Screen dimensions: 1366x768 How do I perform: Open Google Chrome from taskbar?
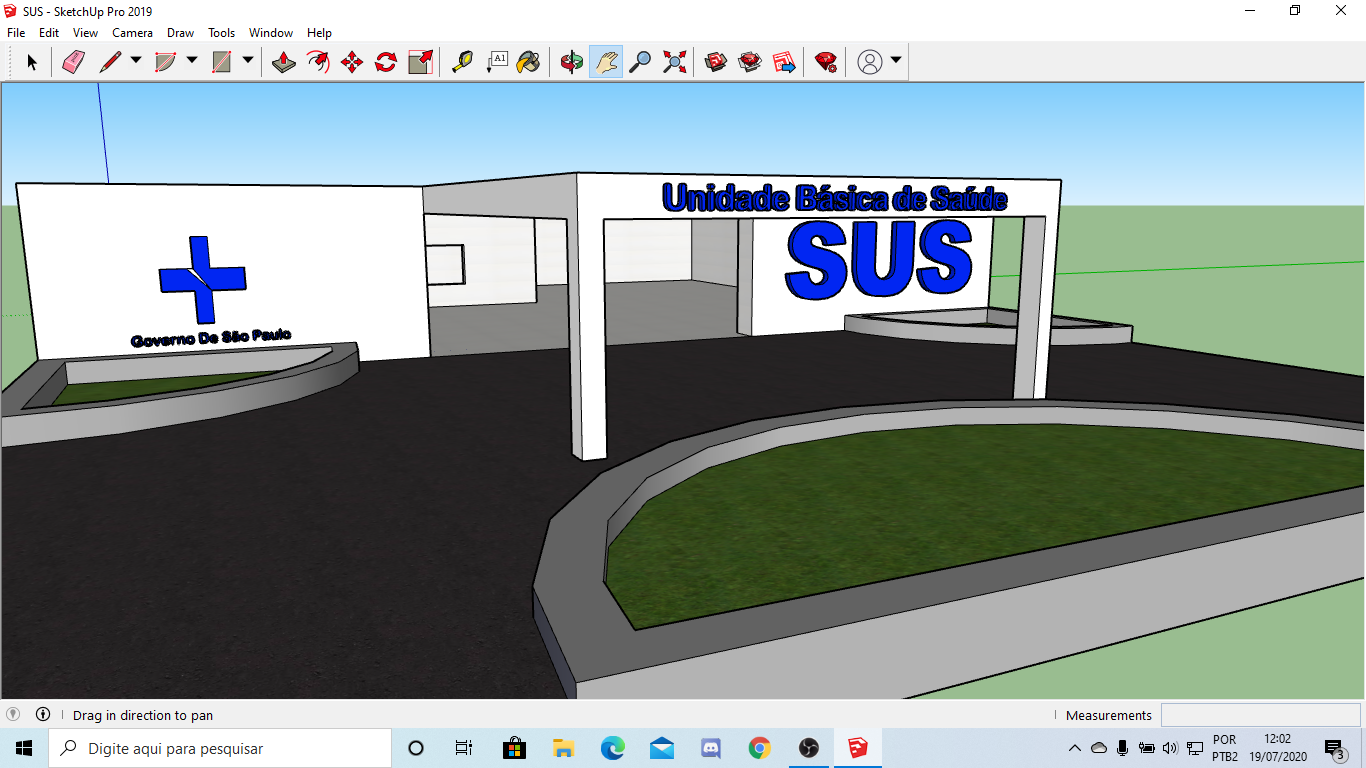[x=760, y=748]
